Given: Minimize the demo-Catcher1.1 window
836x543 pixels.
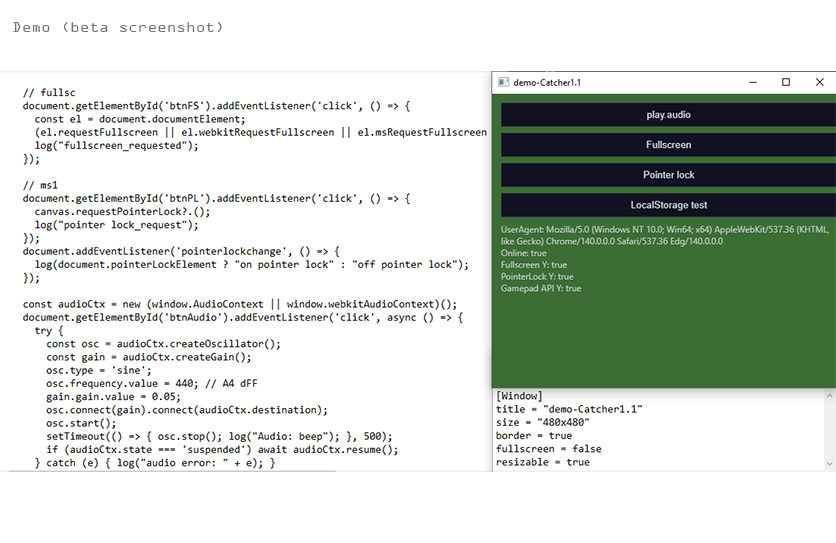Looking at the screenshot, I should (x=753, y=82).
